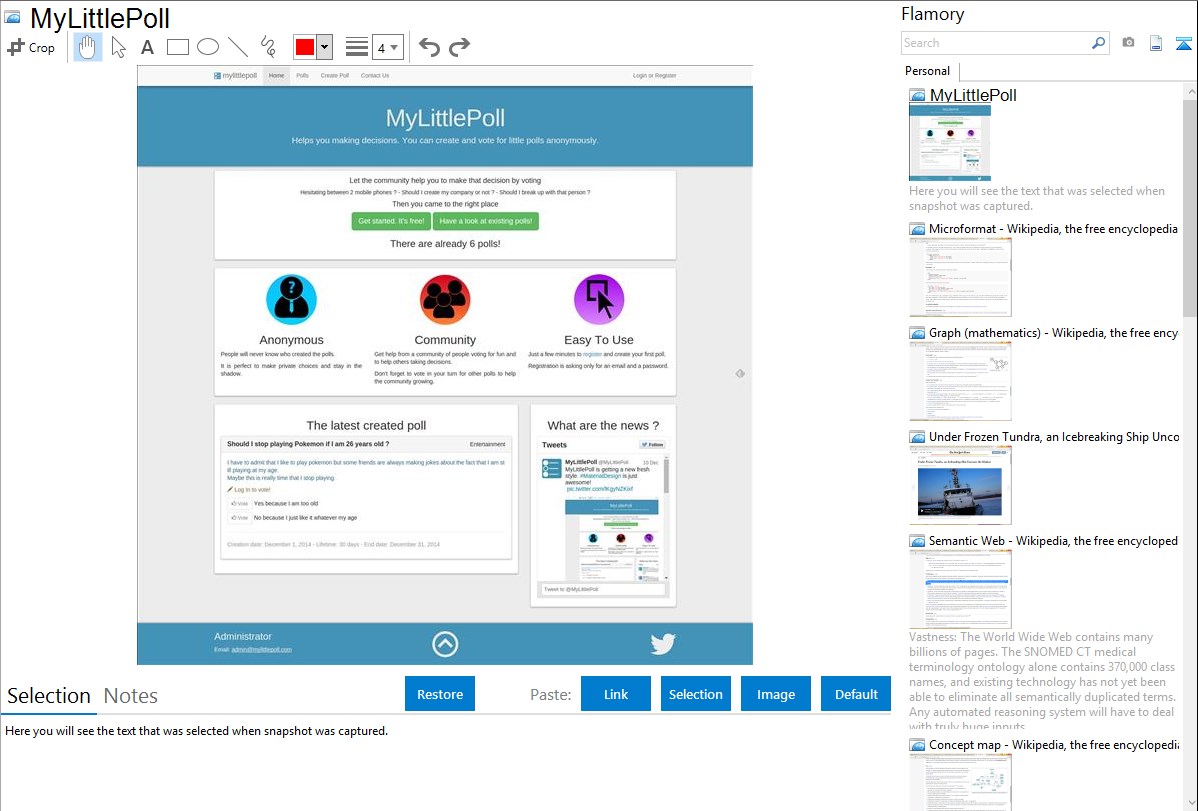The image size is (1198, 811).
Task: Click the Follow button in the Tweets widget
Action: tap(652, 445)
